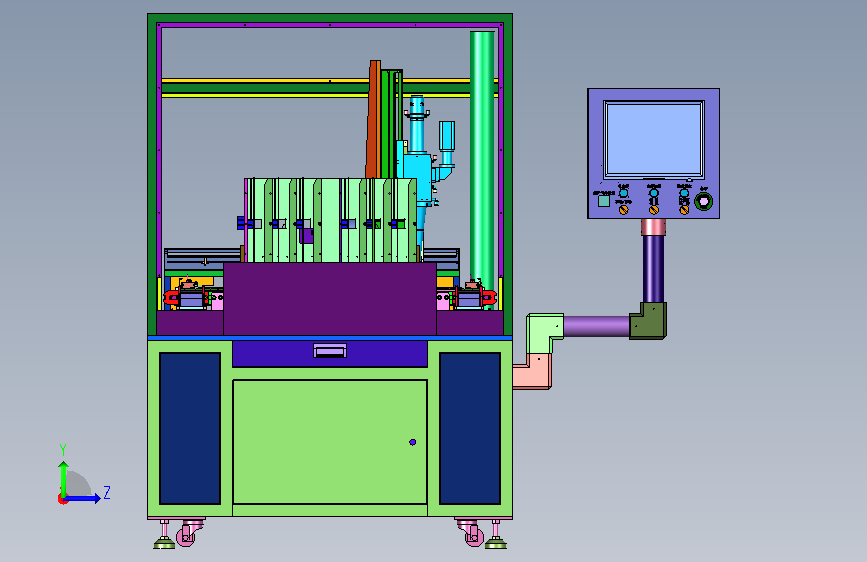Pick the horizontal purple support tube
This screenshot has height=562, width=867.
pyautogui.click(x=597, y=326)
